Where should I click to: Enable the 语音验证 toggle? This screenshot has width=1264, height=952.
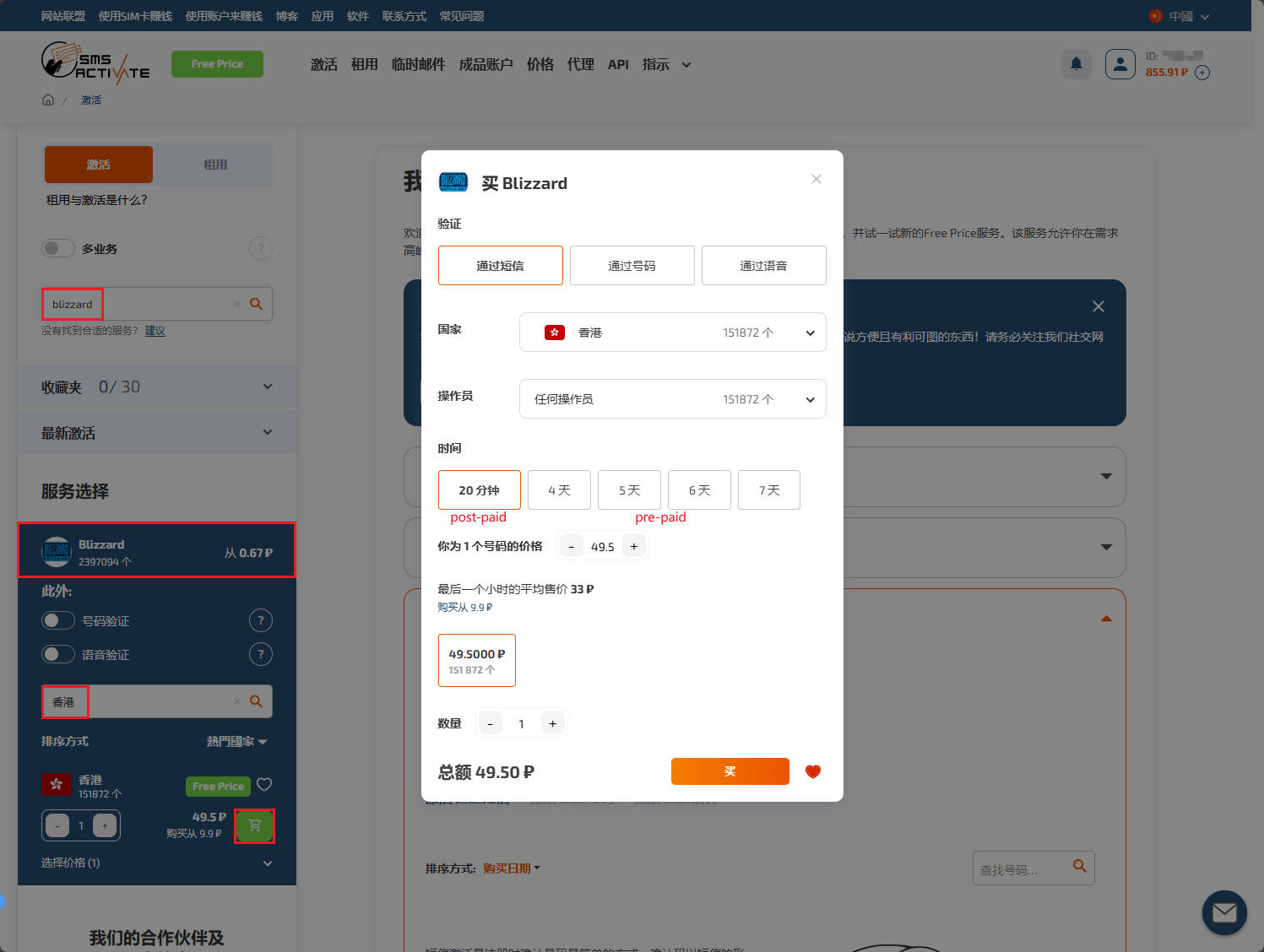(x=58, y=654)
